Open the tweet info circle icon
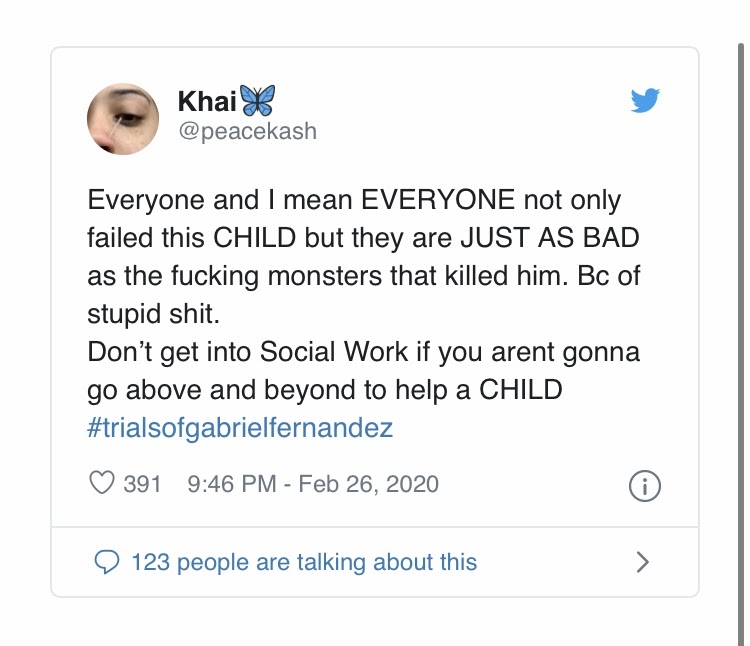Image resolution: width=750 pixels, height=646 pixels. click(x=645, y=486)
